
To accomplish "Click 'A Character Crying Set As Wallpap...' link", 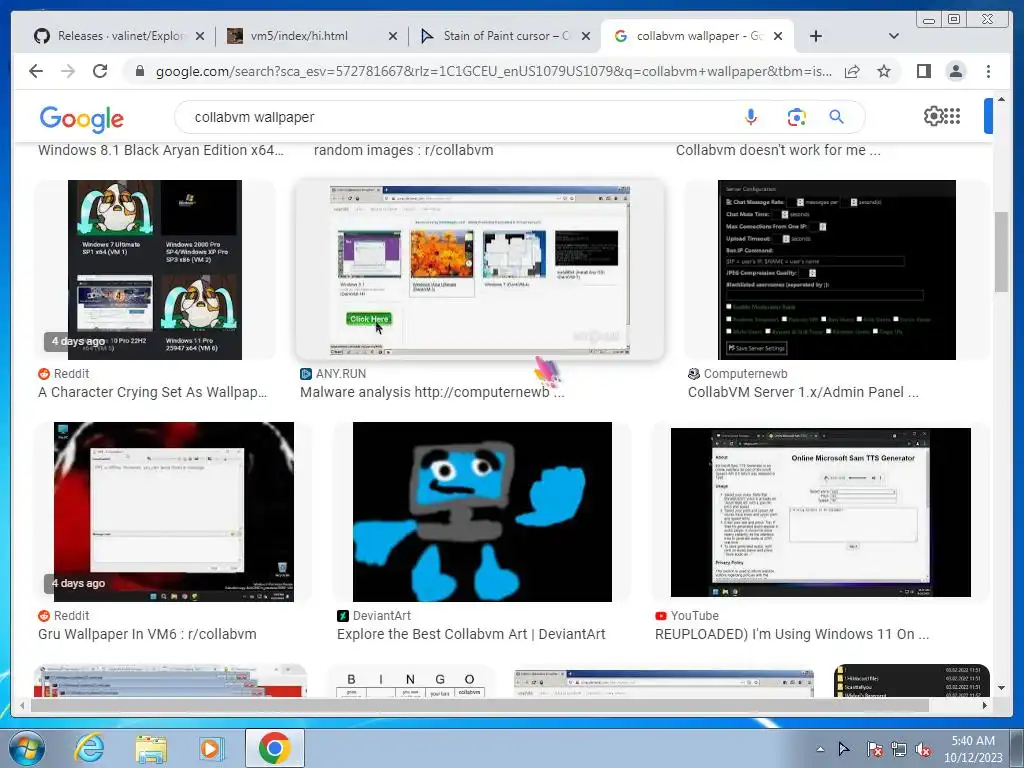I will pos(152,392).
